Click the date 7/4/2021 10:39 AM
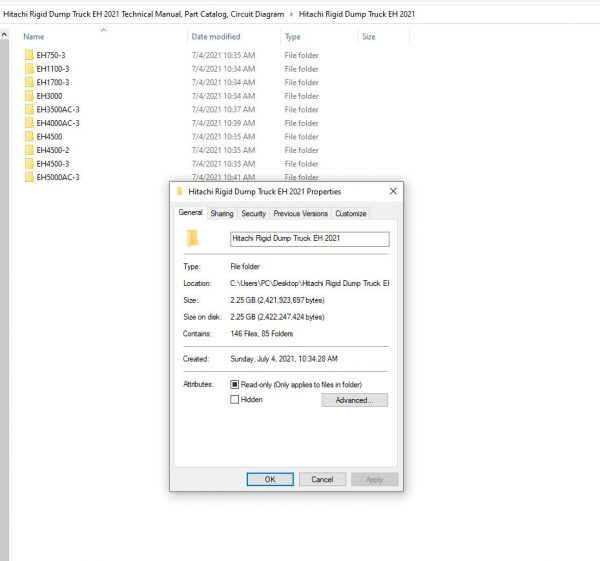 click(x=223, y=123)
